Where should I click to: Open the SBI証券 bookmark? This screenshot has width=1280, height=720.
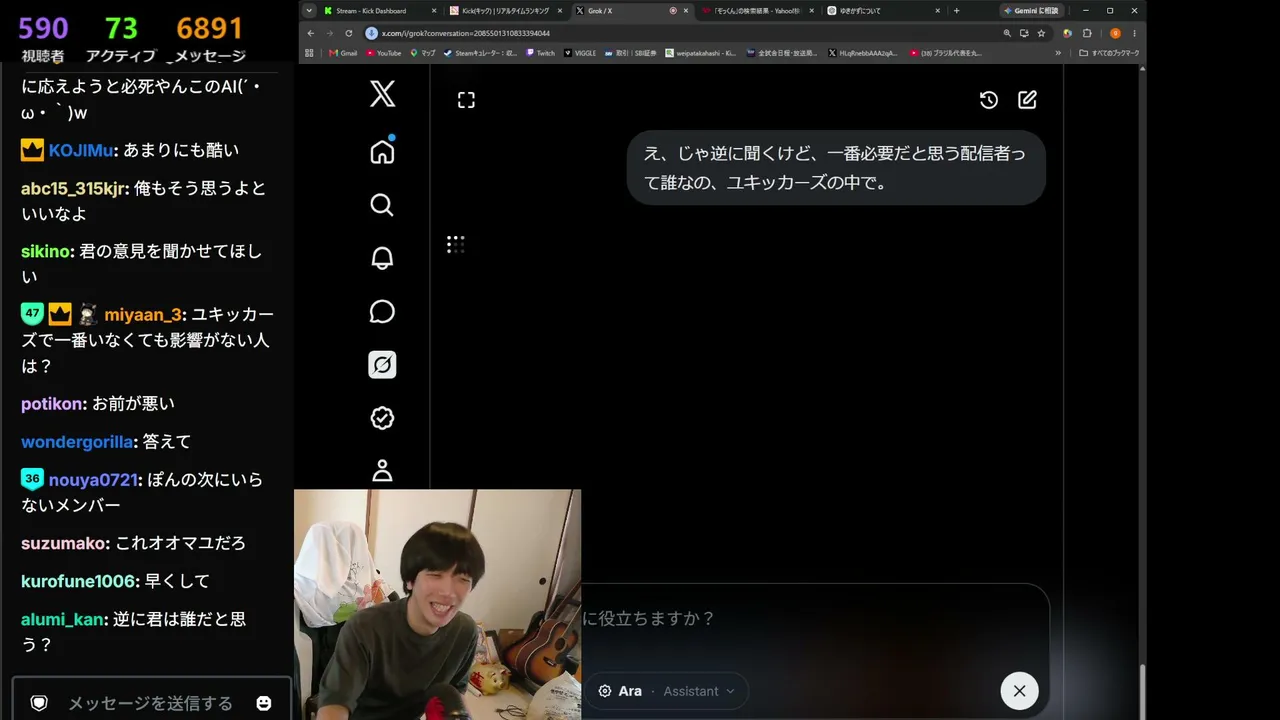click(631, 53)
